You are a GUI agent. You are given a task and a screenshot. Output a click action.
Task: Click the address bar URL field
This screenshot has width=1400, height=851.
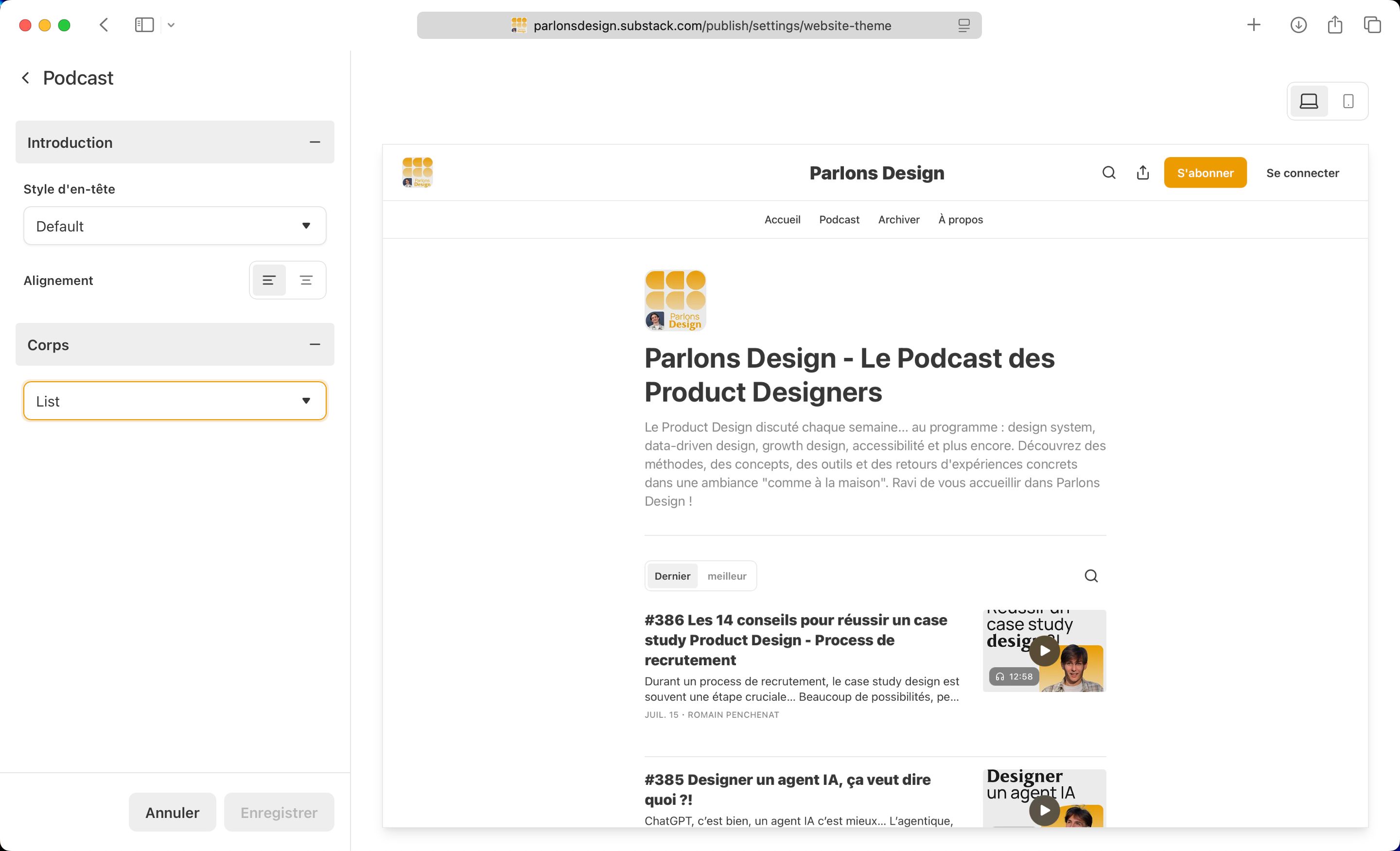(x=699, y=26)
